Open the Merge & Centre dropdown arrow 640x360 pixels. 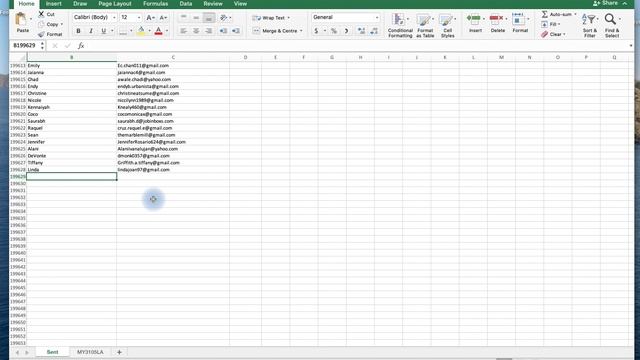point(301,31)
